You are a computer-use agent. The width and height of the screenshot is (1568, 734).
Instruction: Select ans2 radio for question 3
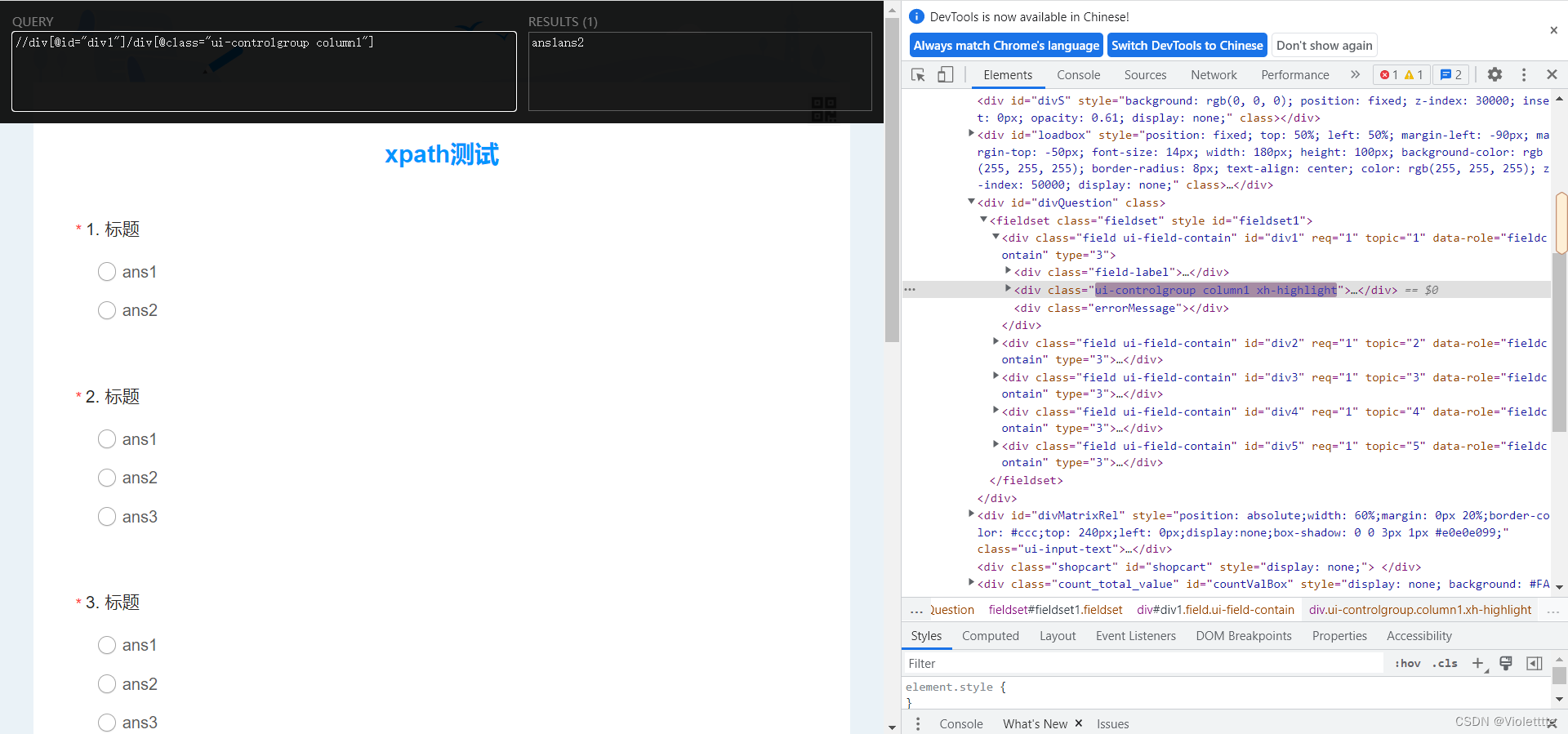click(107, 684)
